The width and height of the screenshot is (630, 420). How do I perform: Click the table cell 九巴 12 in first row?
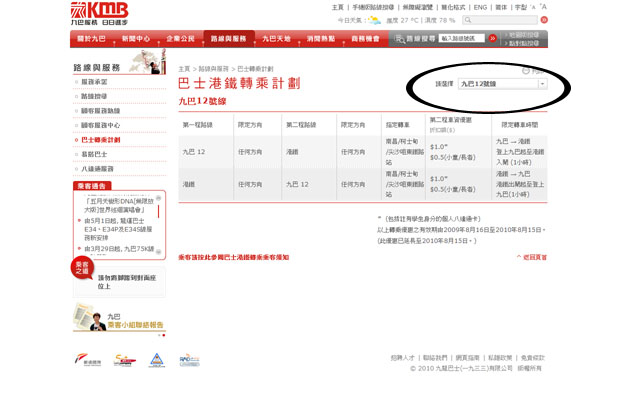click(206, 152)
